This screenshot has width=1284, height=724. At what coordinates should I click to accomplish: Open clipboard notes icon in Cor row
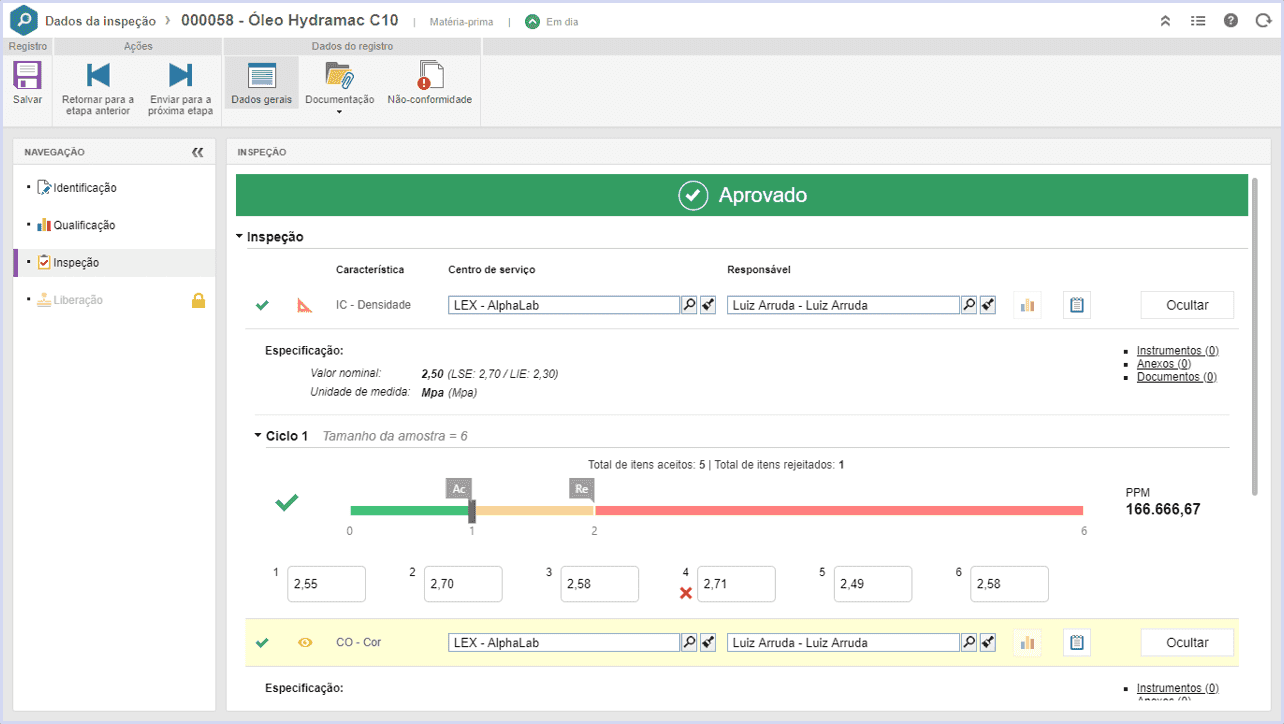(x=1077, y=643)
